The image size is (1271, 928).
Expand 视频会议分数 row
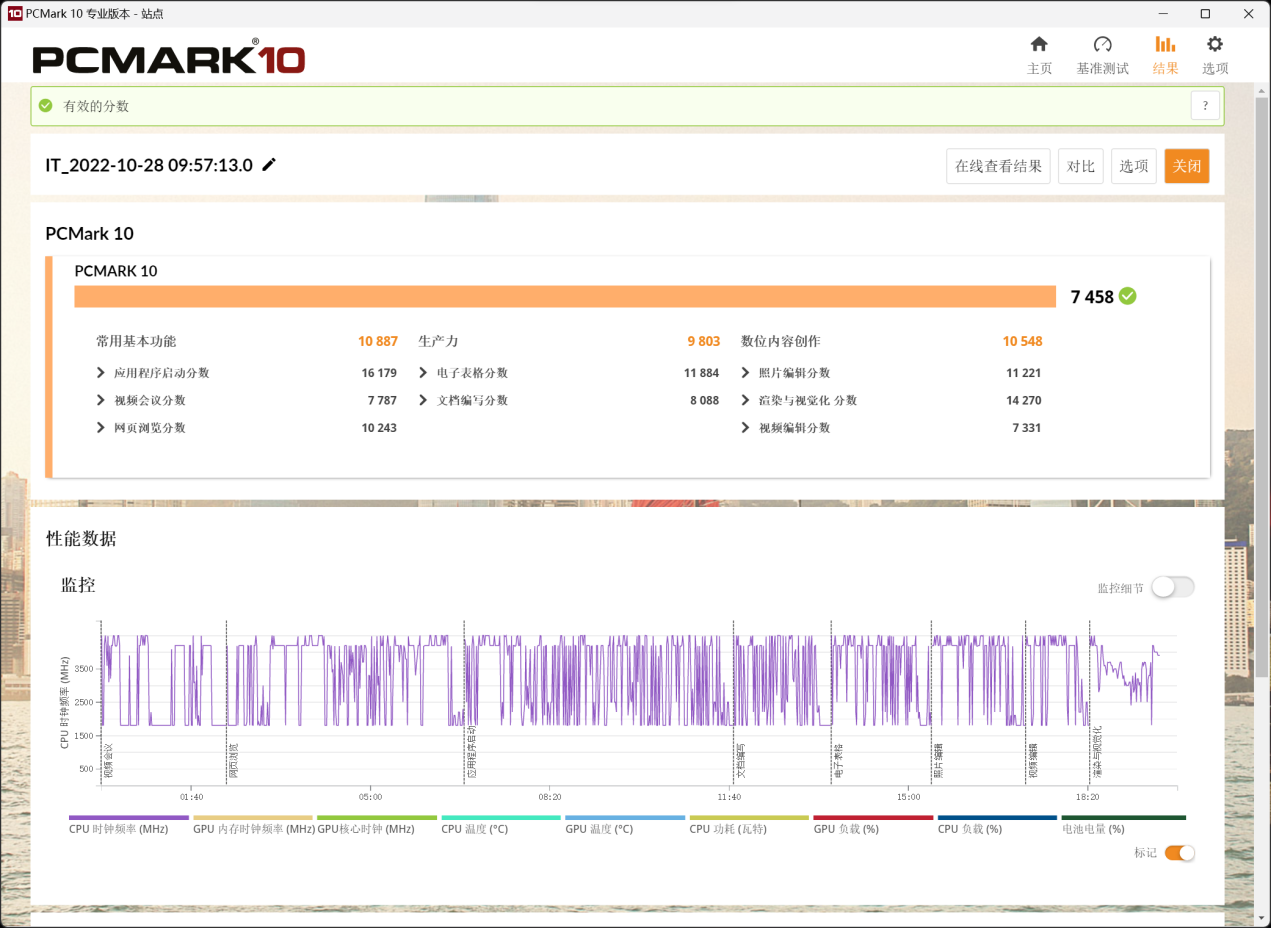coord(101,400)
